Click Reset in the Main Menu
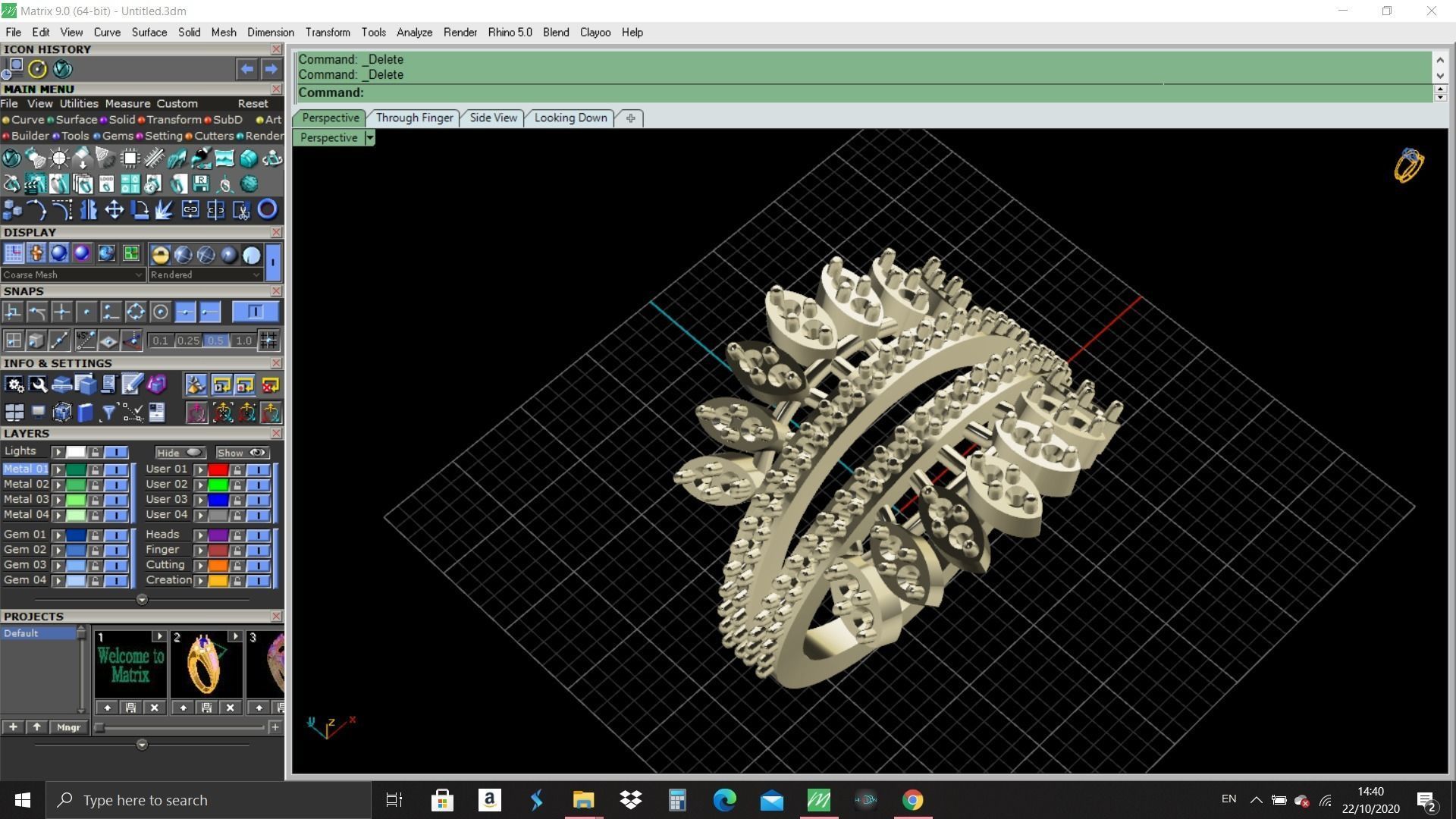Image resolution: width=1456 pixels, height=819 pixels. pyautogui.click(x=253, y=103)
